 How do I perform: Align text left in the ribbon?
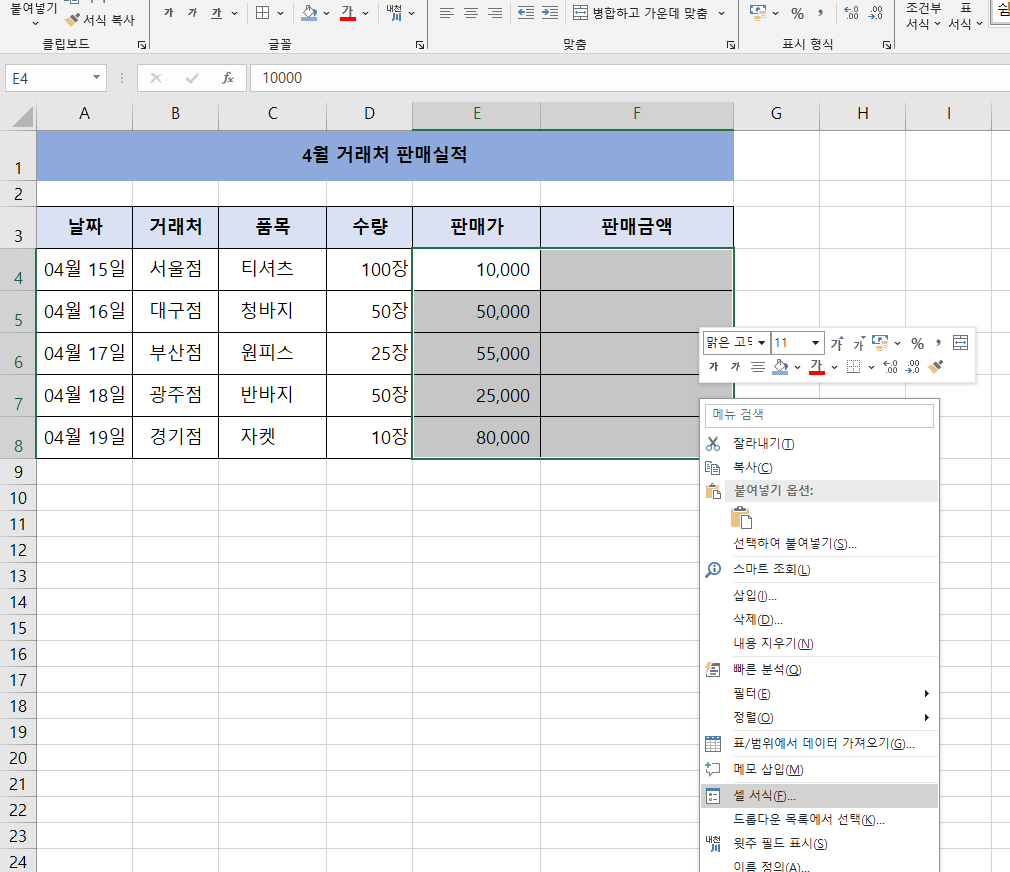point(446,13)
